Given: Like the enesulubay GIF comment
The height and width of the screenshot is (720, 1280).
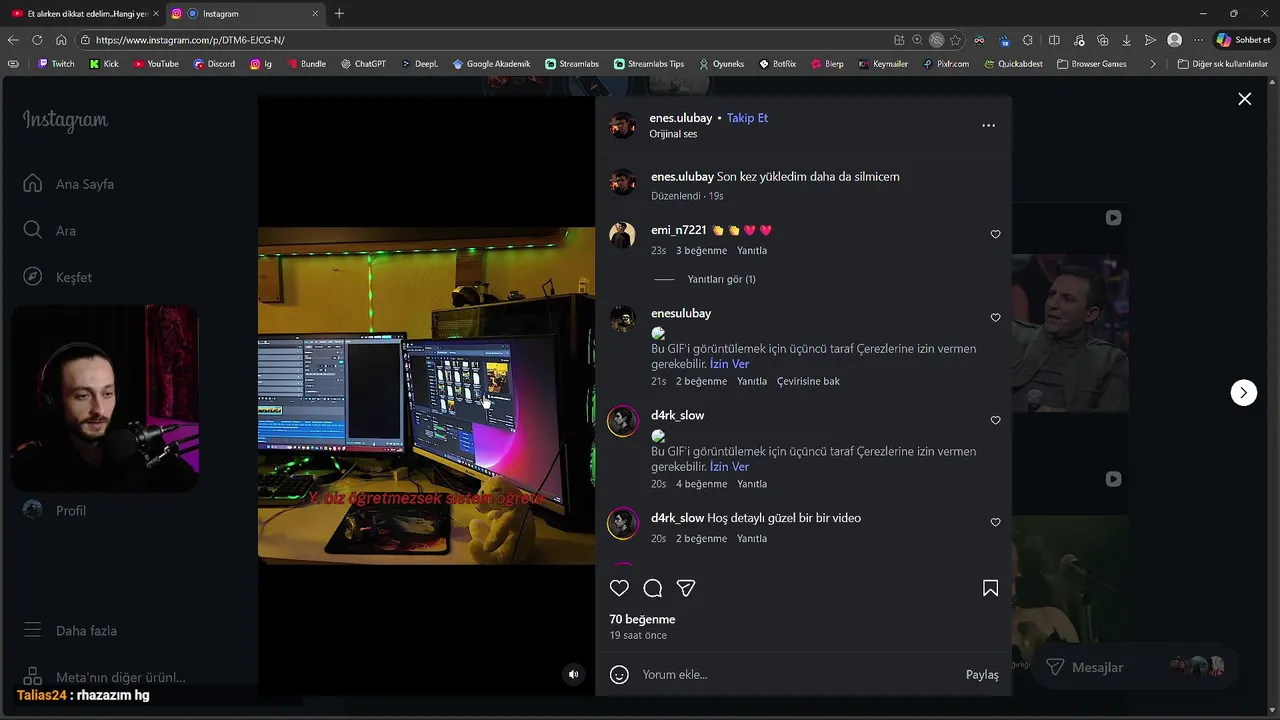Looking at the screenshot, I should coord(995,318).
